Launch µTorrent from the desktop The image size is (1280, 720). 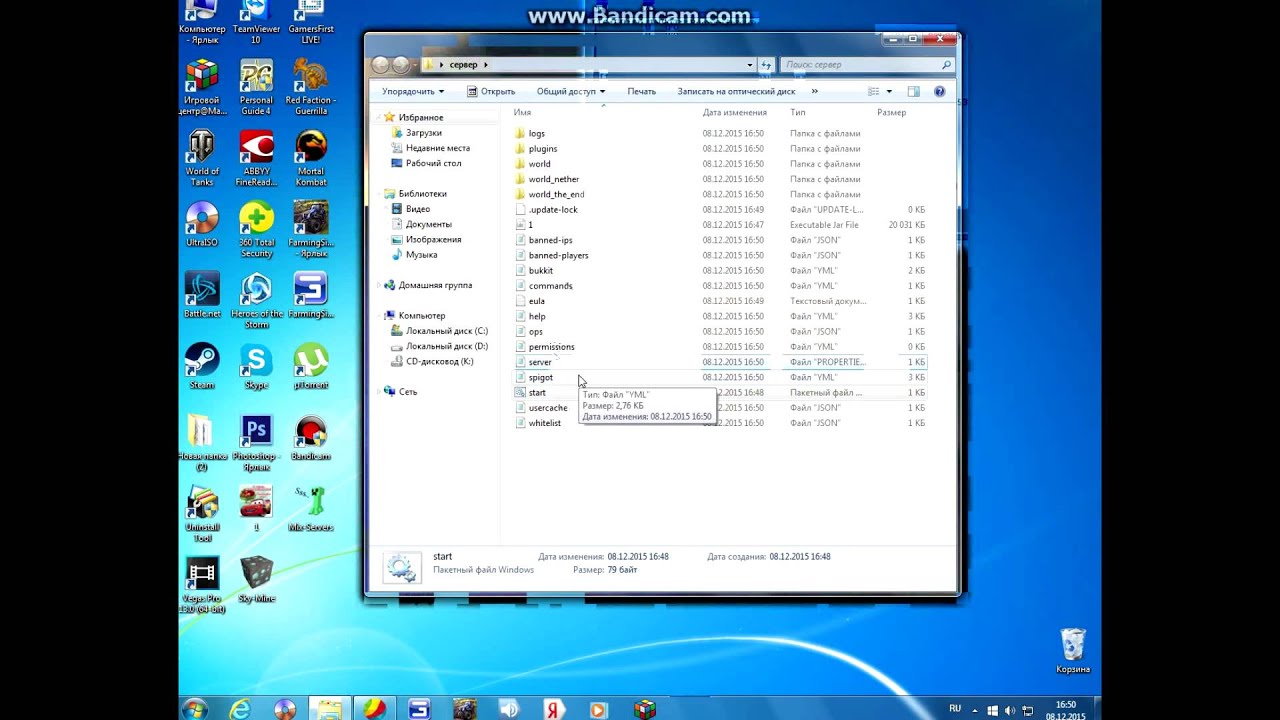coord(311,366)
